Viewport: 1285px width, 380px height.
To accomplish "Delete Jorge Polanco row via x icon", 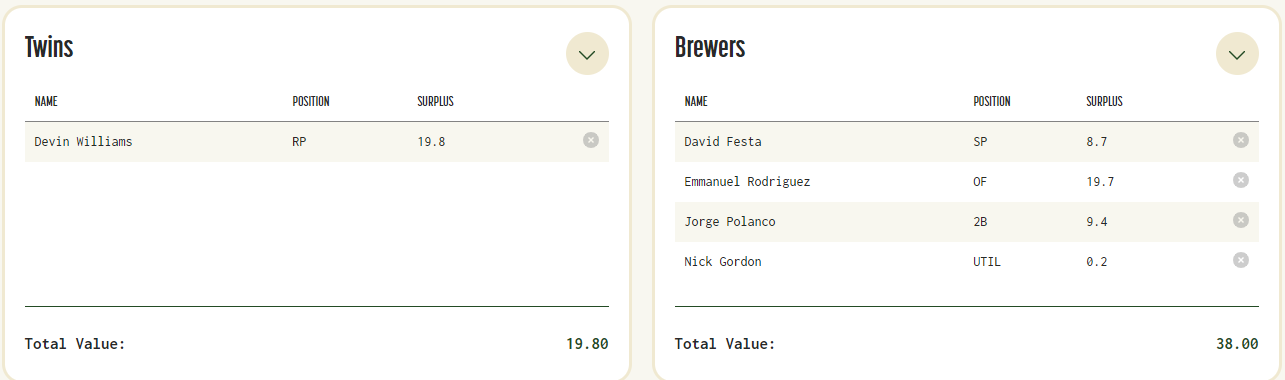I will 1241,220.
